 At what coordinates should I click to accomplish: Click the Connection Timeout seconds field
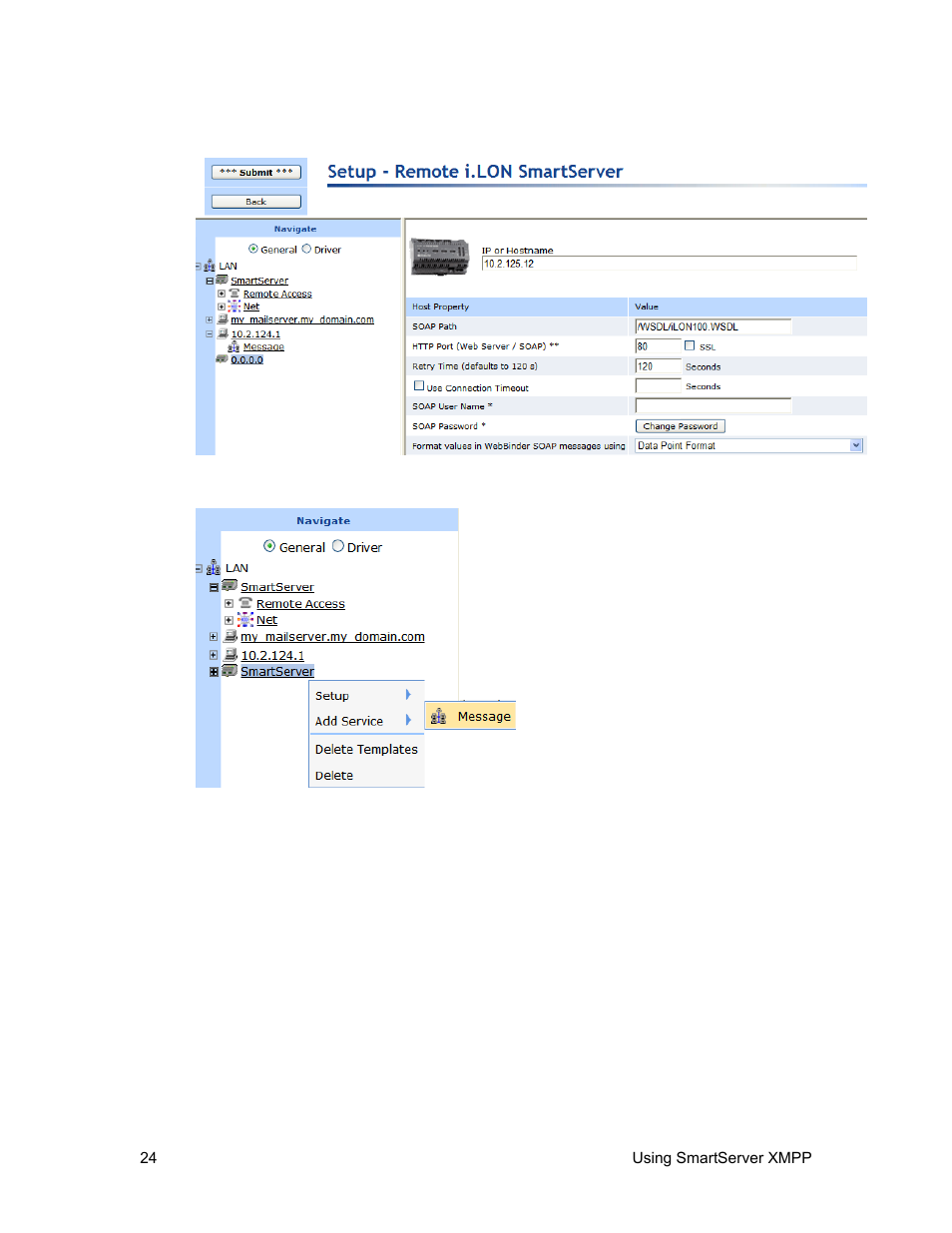(x=658, y=385)
